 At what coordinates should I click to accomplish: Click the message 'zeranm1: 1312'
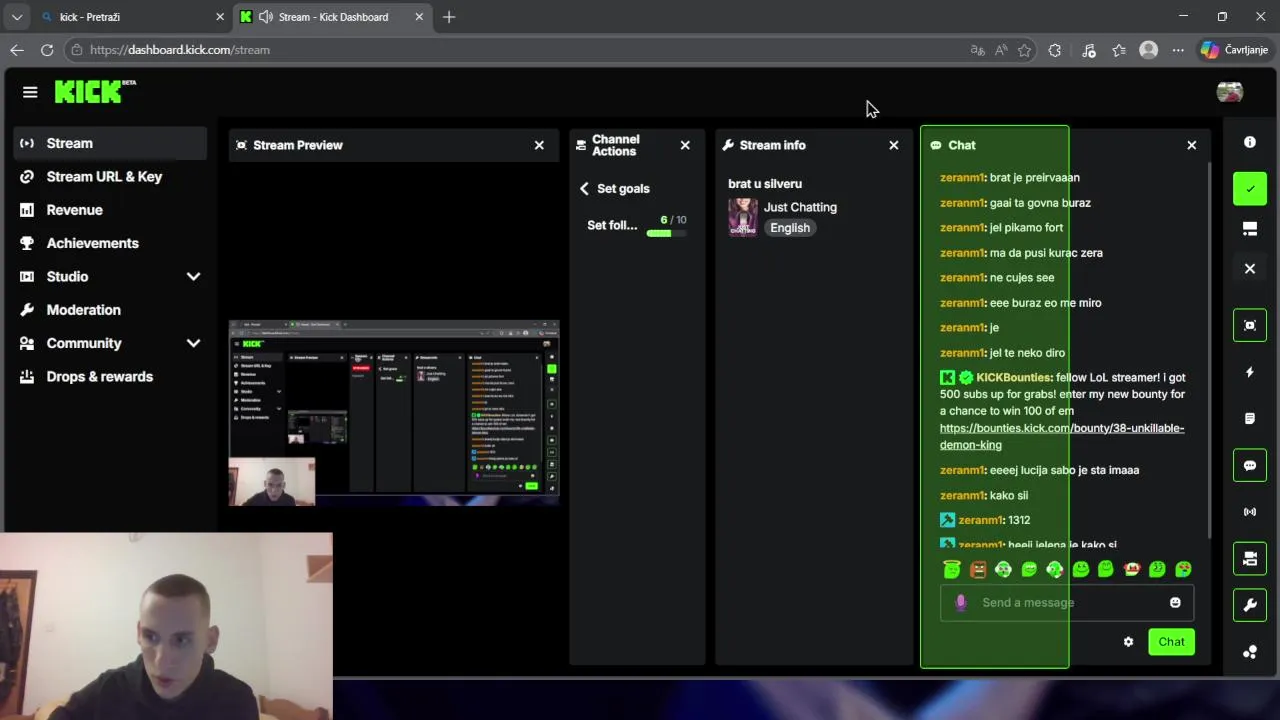(x=985, y=520)
